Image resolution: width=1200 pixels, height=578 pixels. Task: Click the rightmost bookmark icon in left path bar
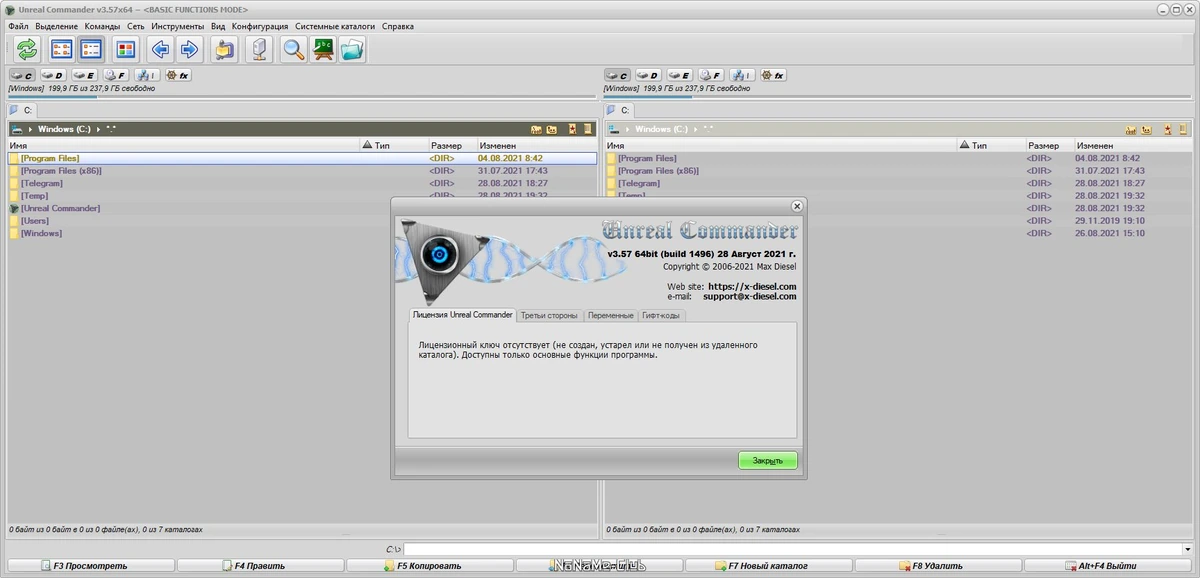(587, 129)
